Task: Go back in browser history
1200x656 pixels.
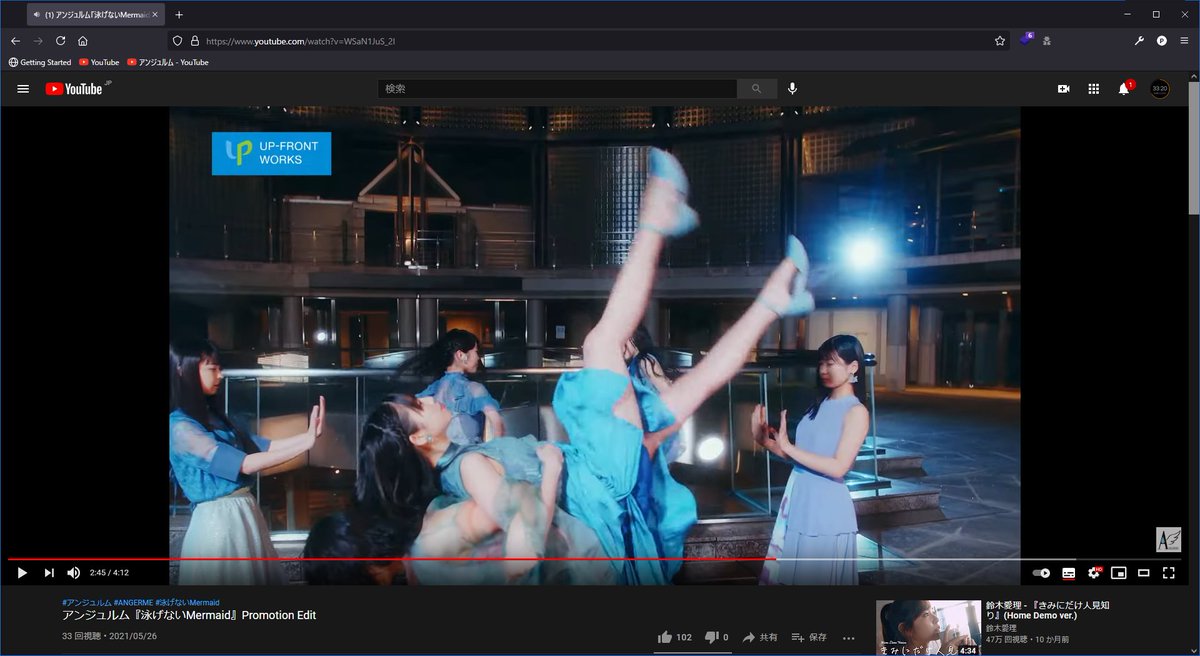Action: (x=15, y=41)
